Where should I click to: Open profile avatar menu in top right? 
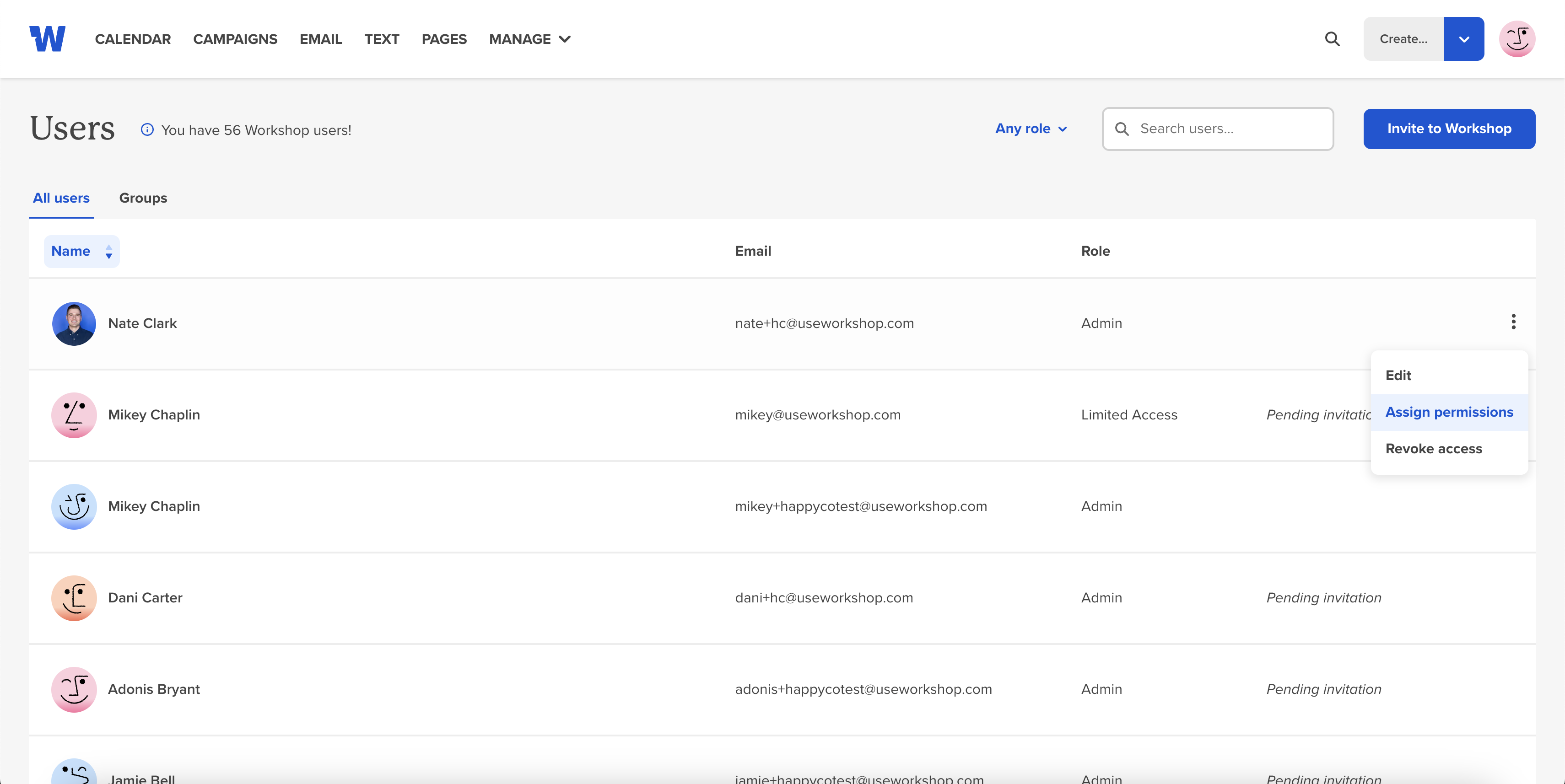[x=1516, y=39]
